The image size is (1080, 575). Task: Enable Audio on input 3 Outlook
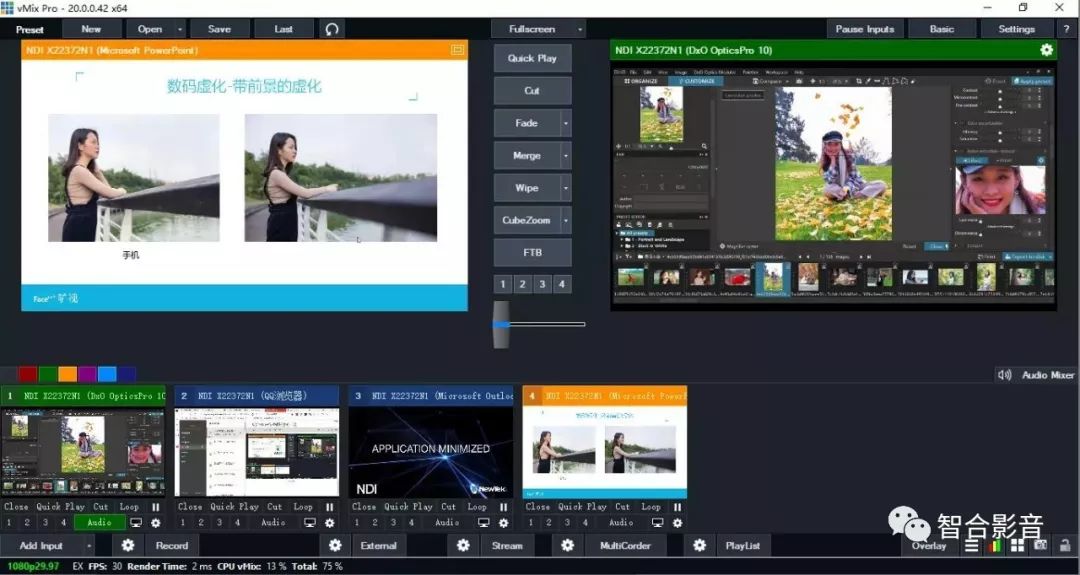[x=447, y=523]
